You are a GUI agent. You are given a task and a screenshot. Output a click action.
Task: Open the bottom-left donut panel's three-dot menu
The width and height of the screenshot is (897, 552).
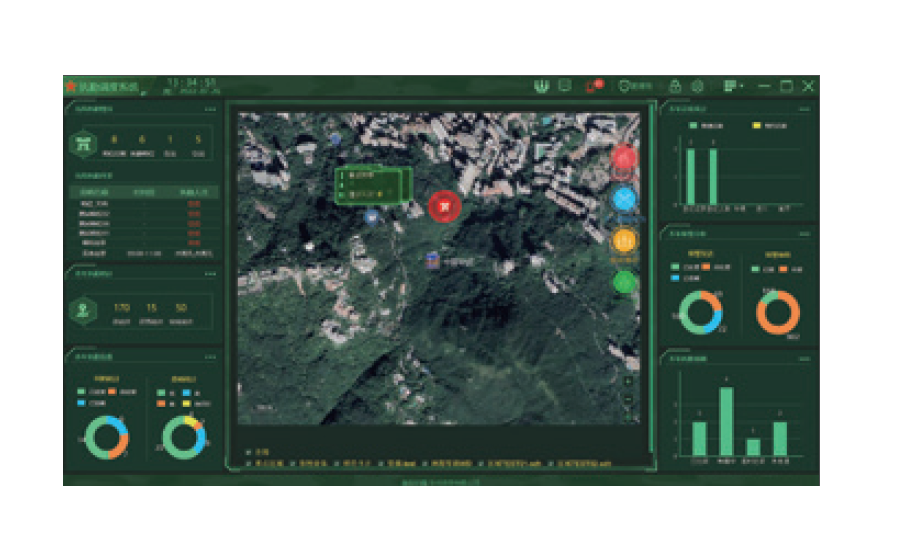tap(210, 357)
